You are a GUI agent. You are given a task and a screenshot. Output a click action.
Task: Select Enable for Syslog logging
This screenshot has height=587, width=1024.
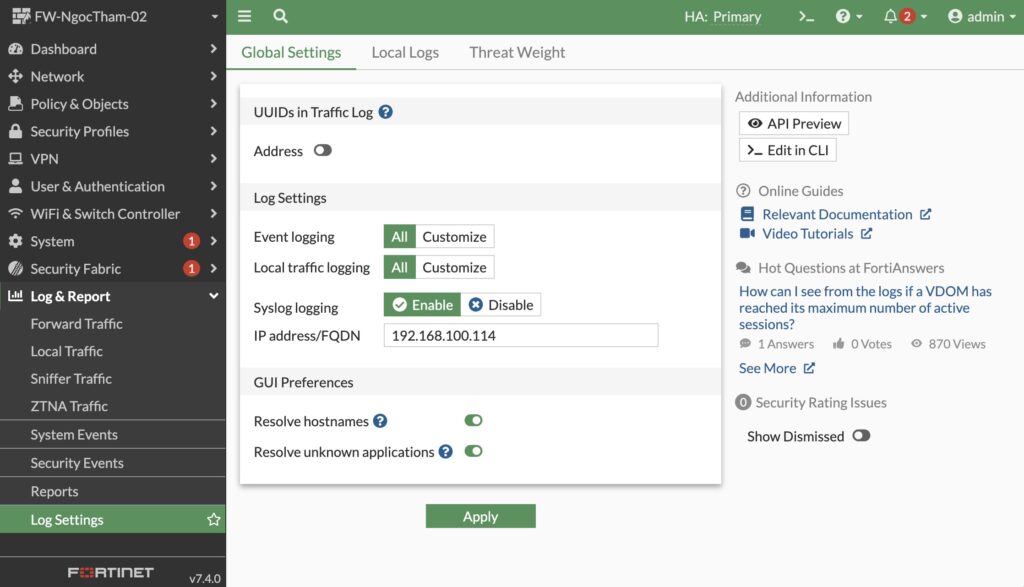click(x=423, y=305)
